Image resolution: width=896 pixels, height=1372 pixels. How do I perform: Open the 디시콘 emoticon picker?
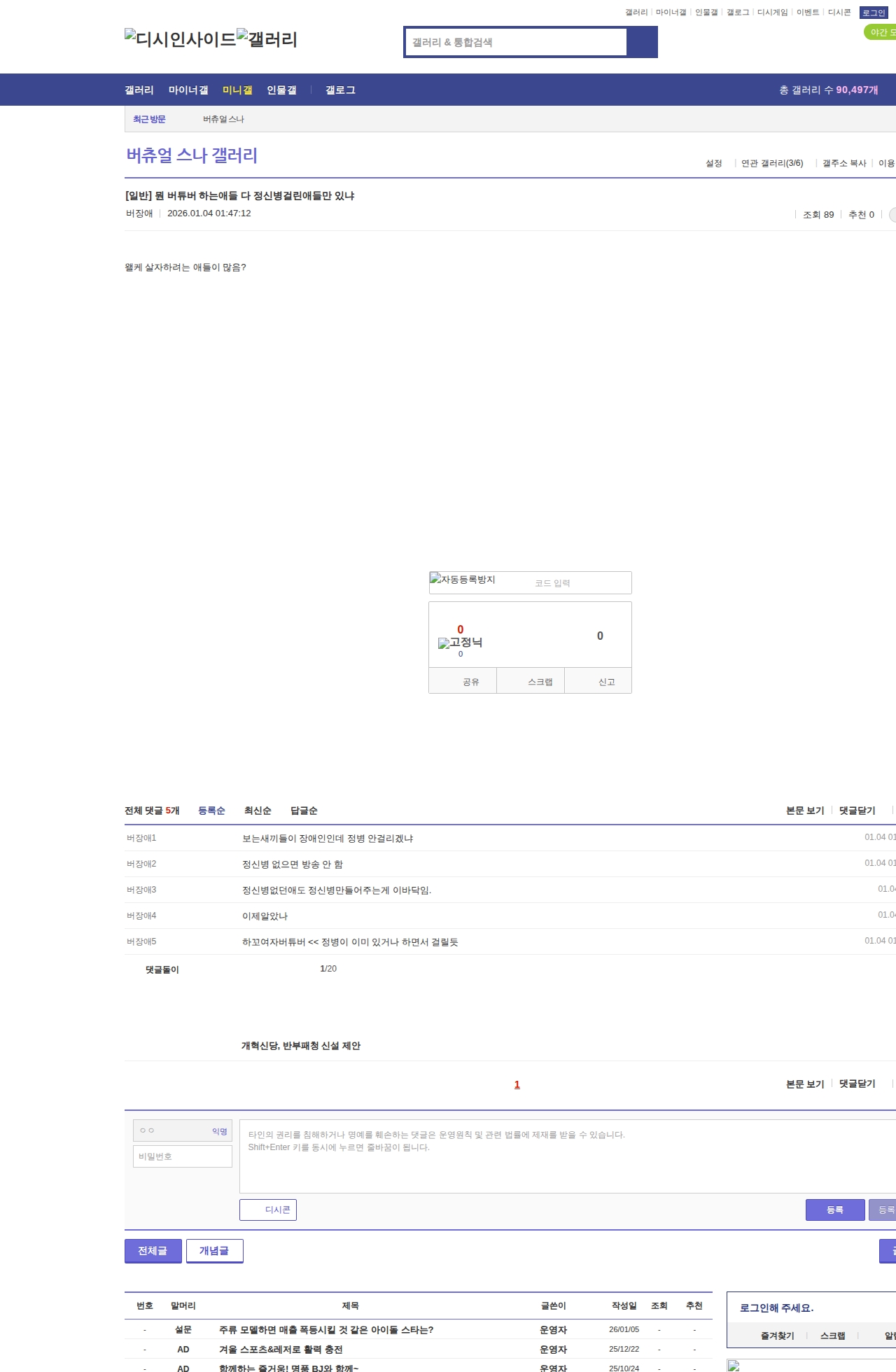point(268,1210)
